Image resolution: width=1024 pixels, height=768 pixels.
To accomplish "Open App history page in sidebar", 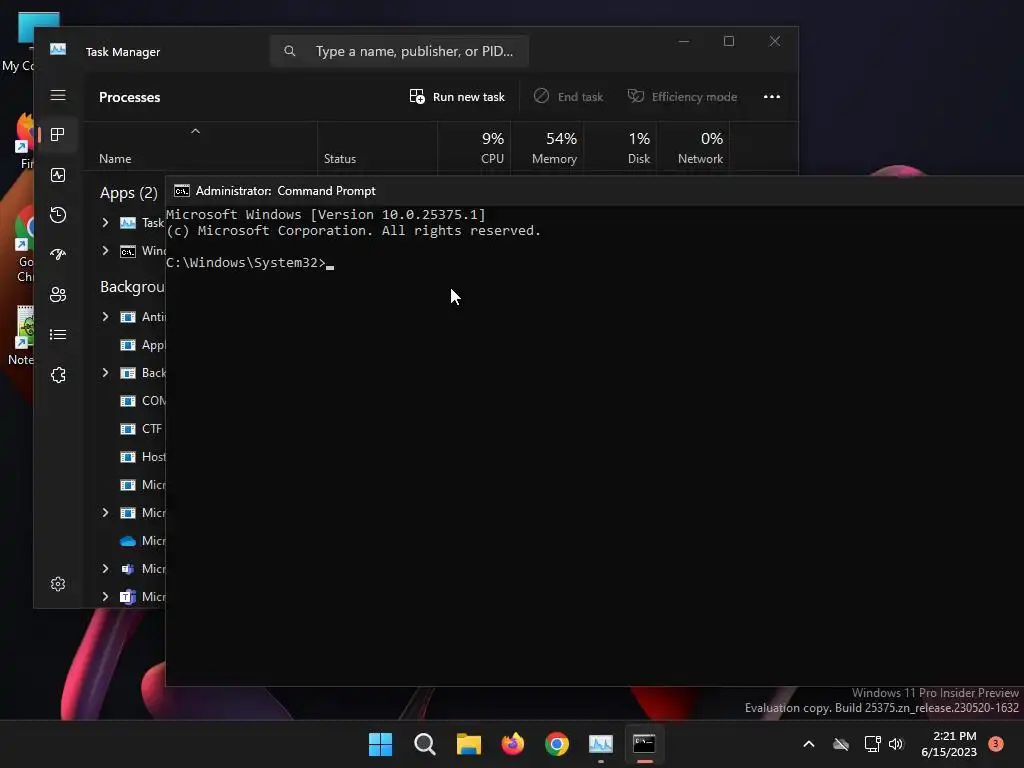I will point(58,215).
